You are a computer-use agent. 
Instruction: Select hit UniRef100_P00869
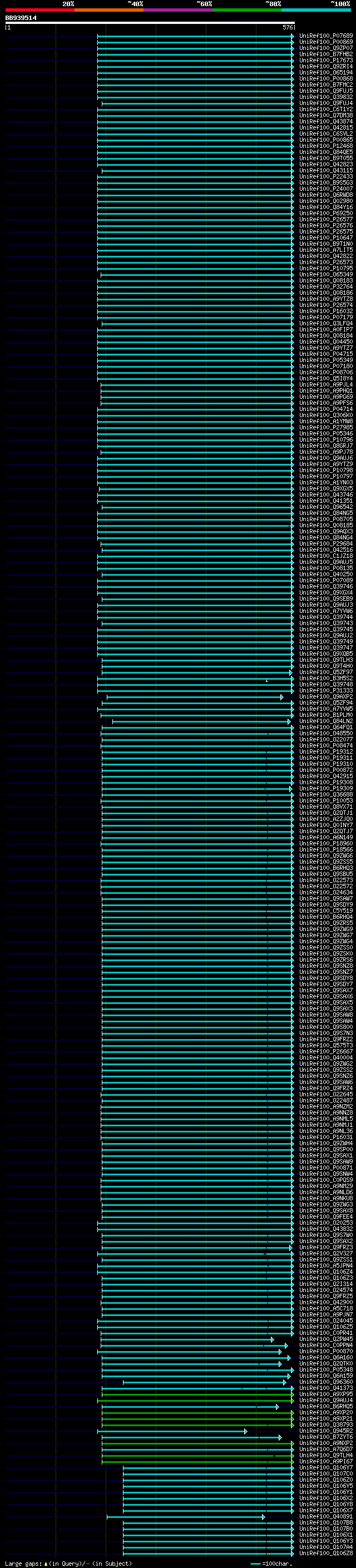[326, 42]
